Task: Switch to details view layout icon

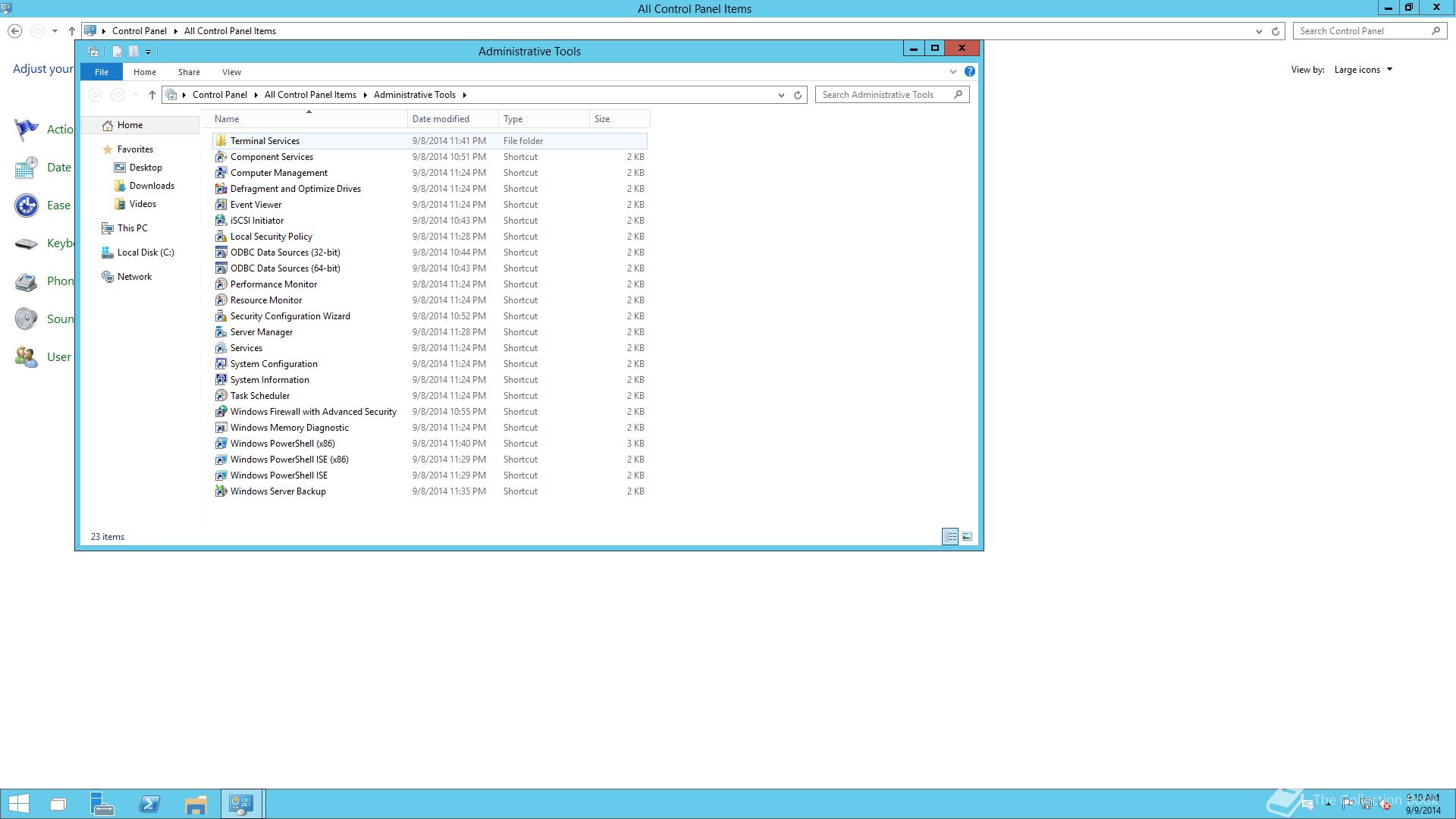Action: (x=950, y=536)
